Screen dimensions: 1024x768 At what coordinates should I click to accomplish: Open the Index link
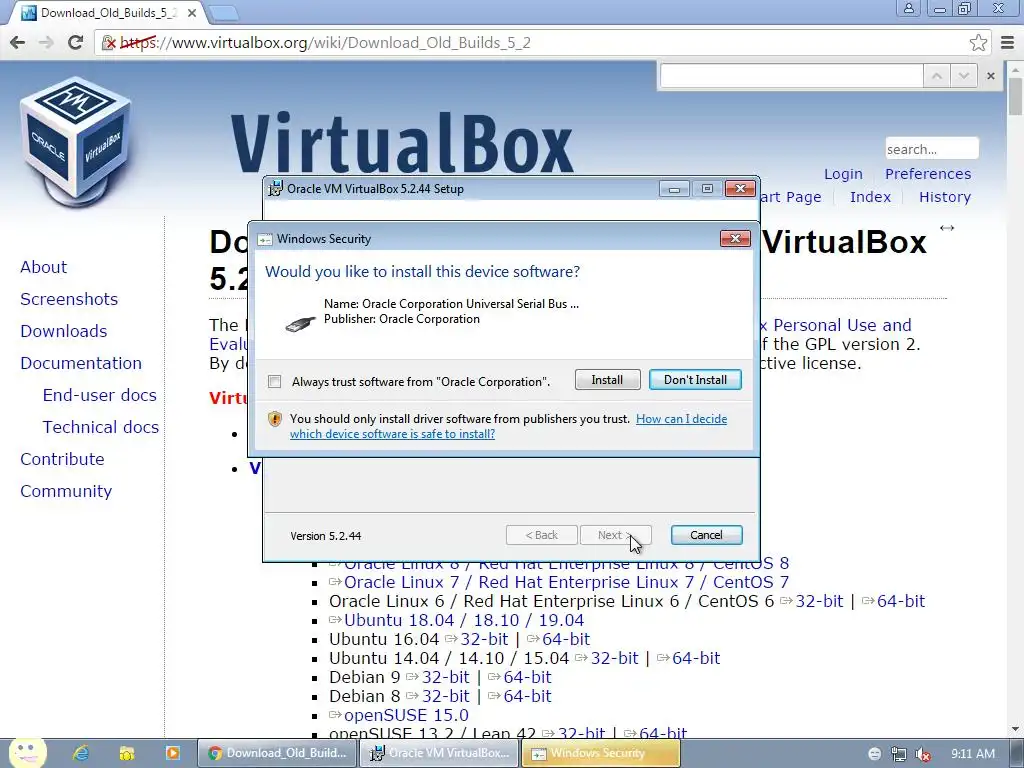click(871, 197)
